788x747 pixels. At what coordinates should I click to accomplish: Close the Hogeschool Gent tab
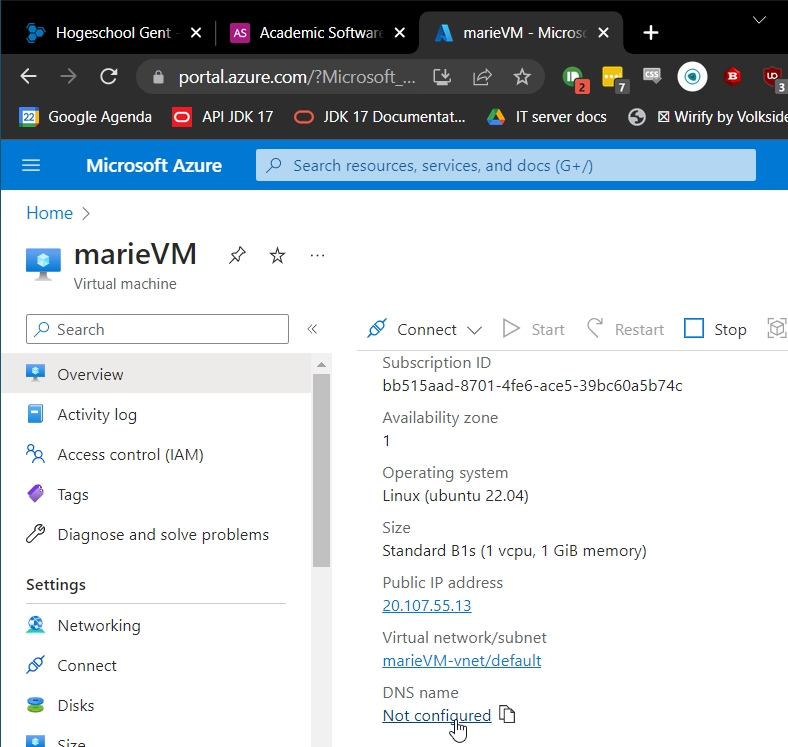coord(196,33)
